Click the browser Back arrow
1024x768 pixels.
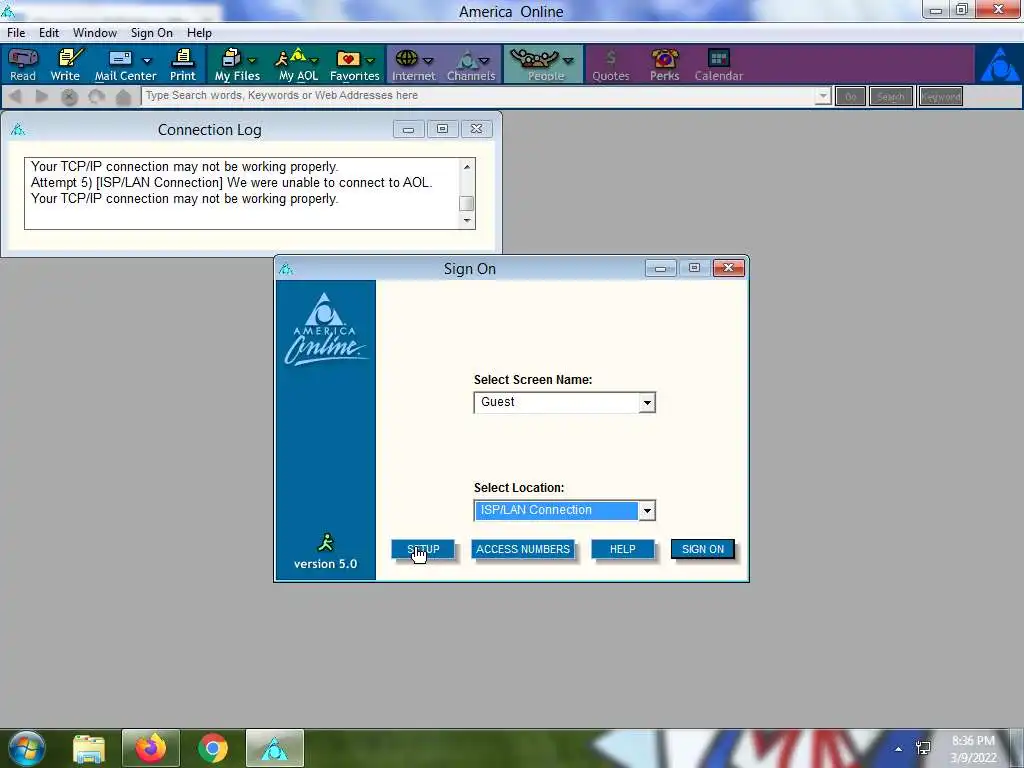coord(16,97)
